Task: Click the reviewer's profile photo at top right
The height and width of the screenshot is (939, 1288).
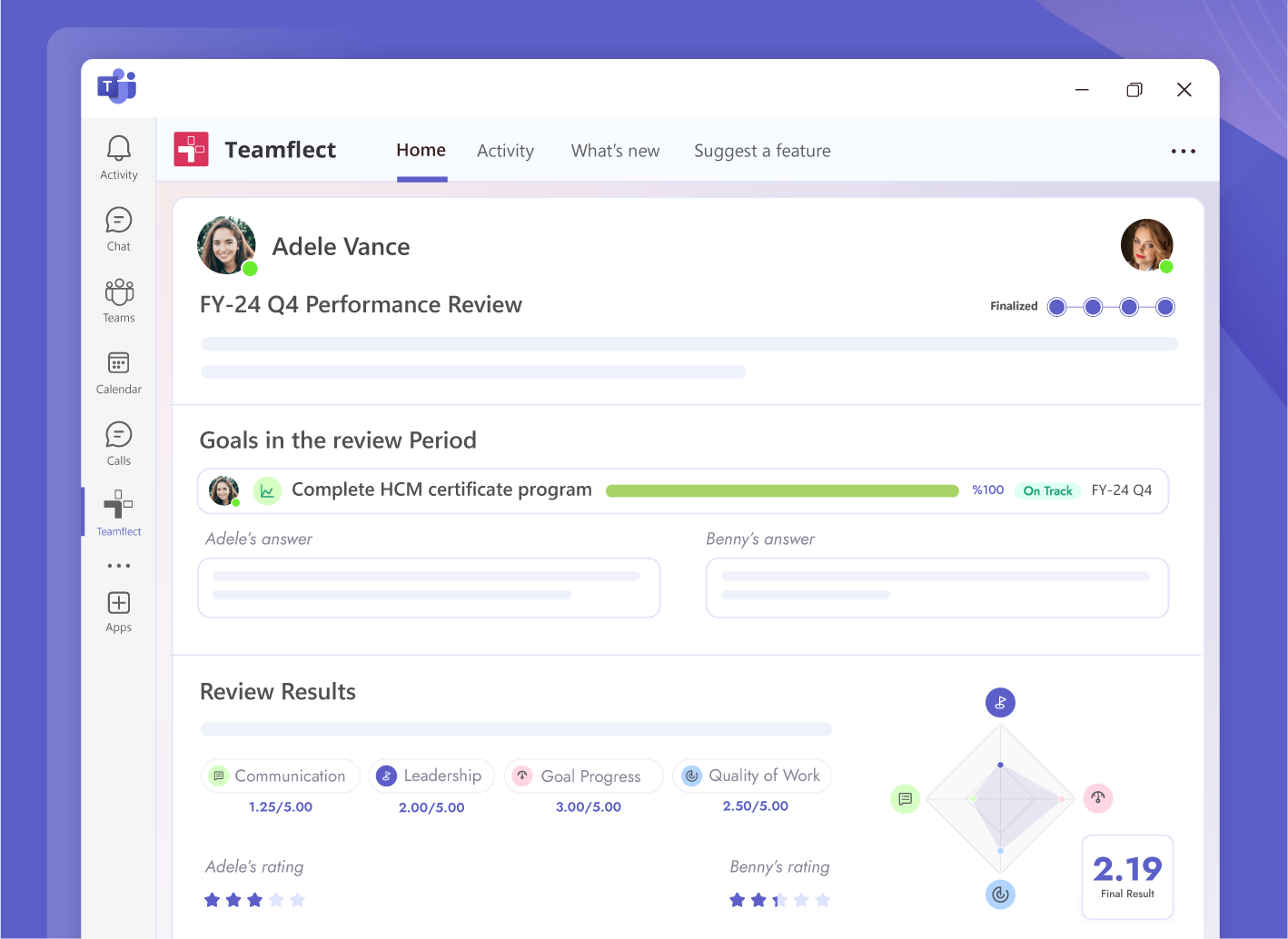Action: 1147,245
